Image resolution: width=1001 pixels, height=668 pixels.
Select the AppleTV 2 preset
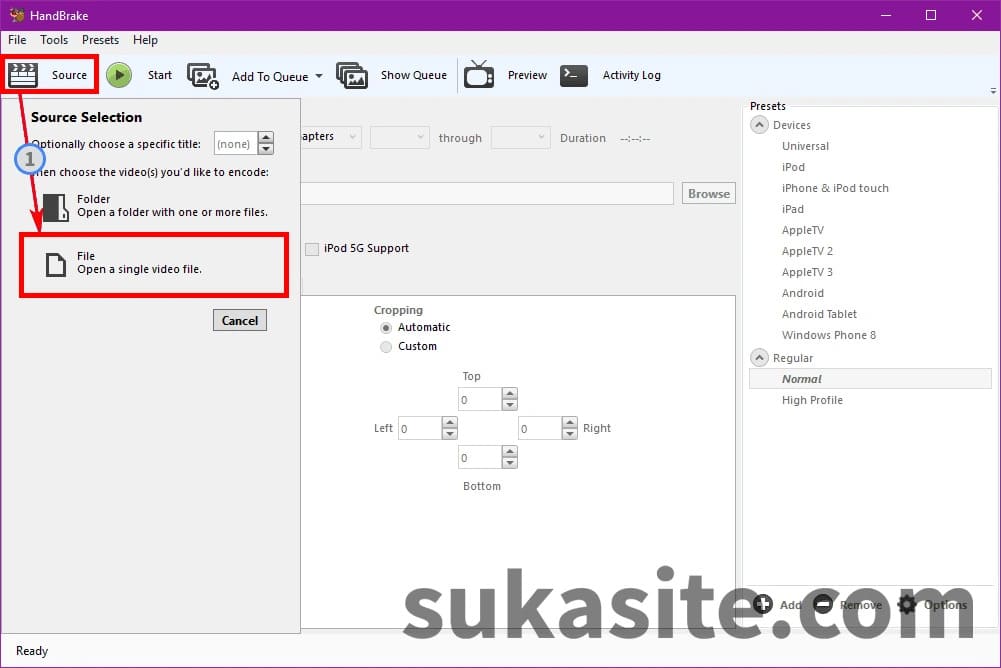pyautogui.click(x=807, y=252)
